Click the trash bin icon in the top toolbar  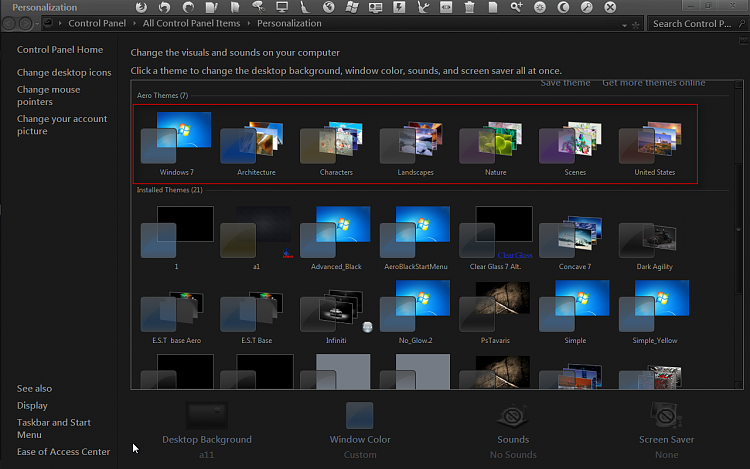(470, 7)
